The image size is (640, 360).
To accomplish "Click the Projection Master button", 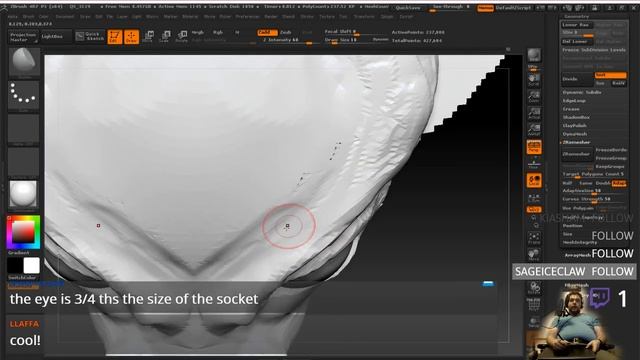I will pos(23,37).
